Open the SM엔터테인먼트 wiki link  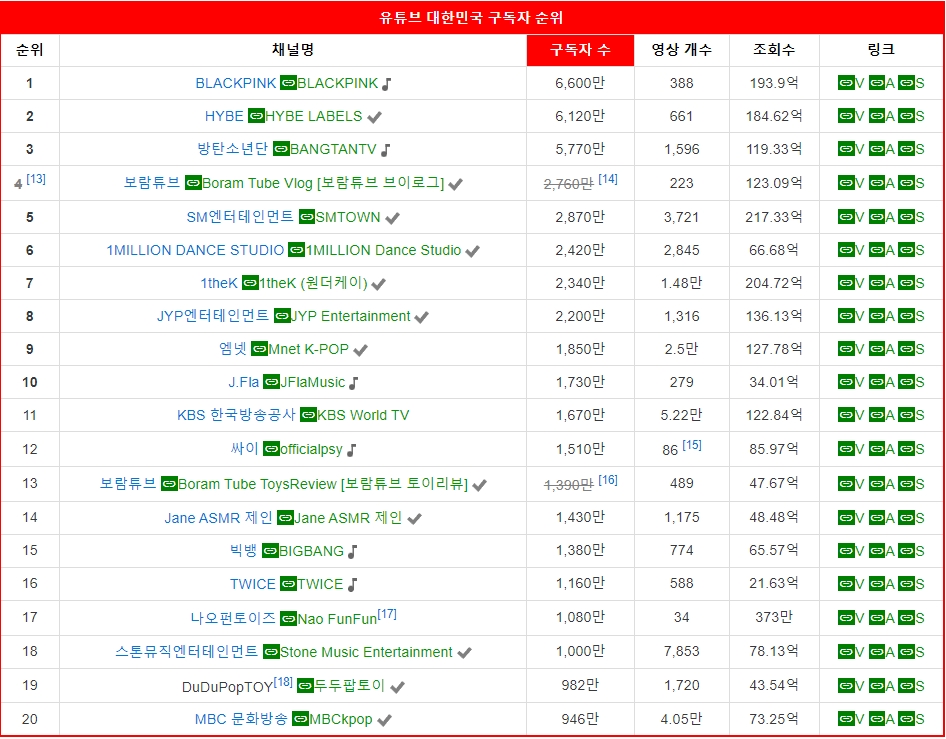pos(240,217)
